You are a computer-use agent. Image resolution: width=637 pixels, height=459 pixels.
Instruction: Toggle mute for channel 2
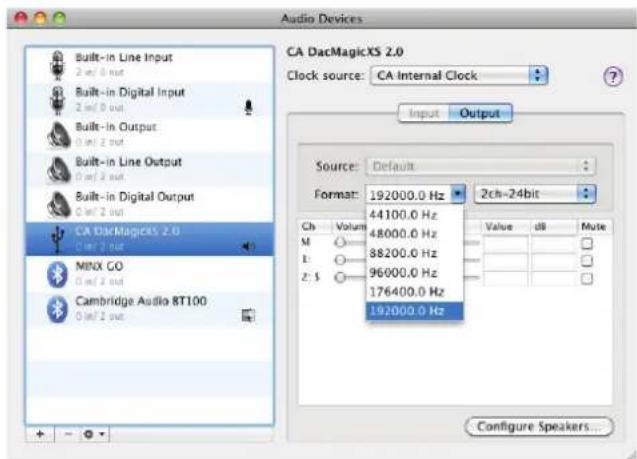pos(587,278)
